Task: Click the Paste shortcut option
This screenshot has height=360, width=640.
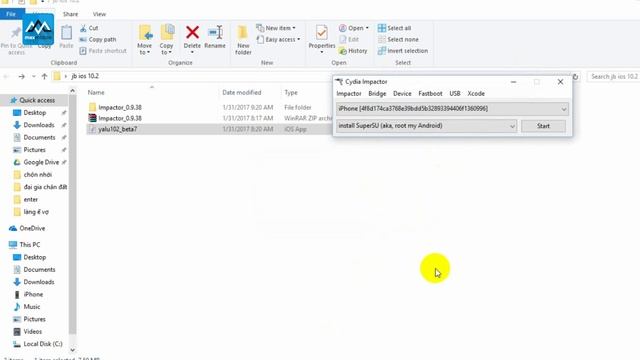Action: click(x=103, y=51)
